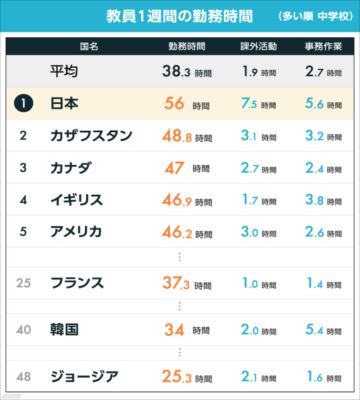Click the 国名 column header

(89, 46)
